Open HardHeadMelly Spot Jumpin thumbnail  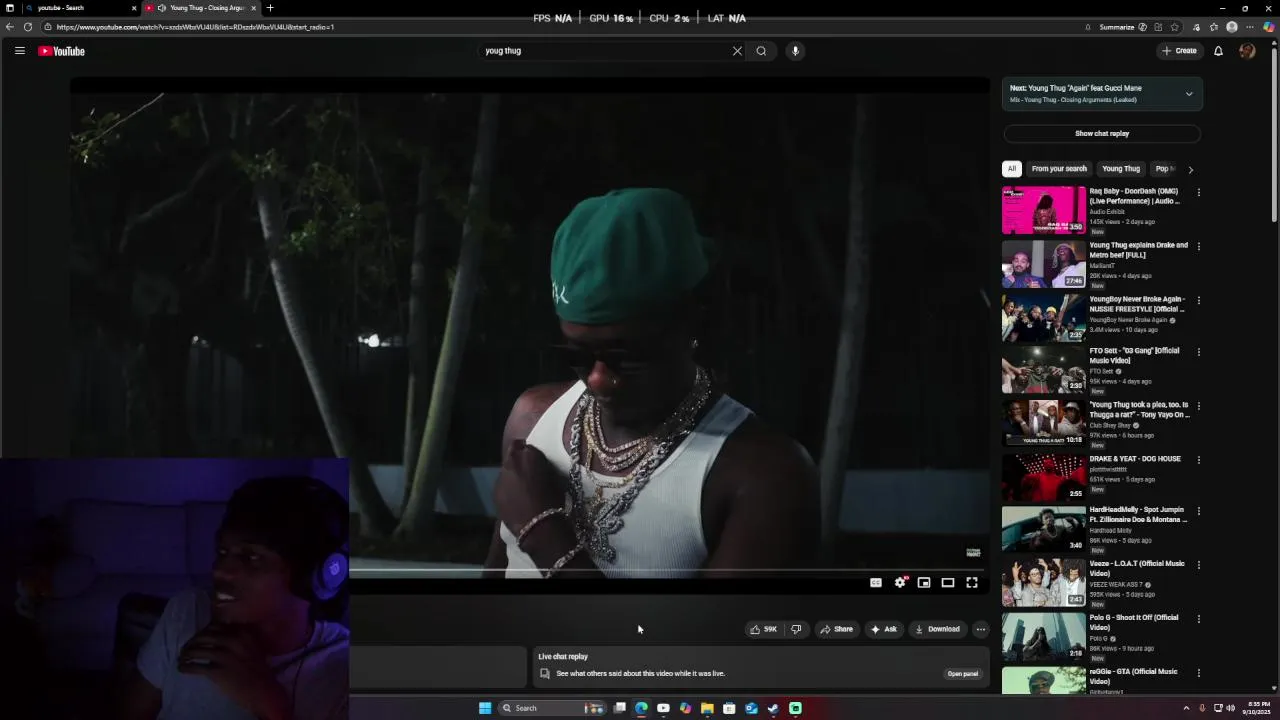1043,528
